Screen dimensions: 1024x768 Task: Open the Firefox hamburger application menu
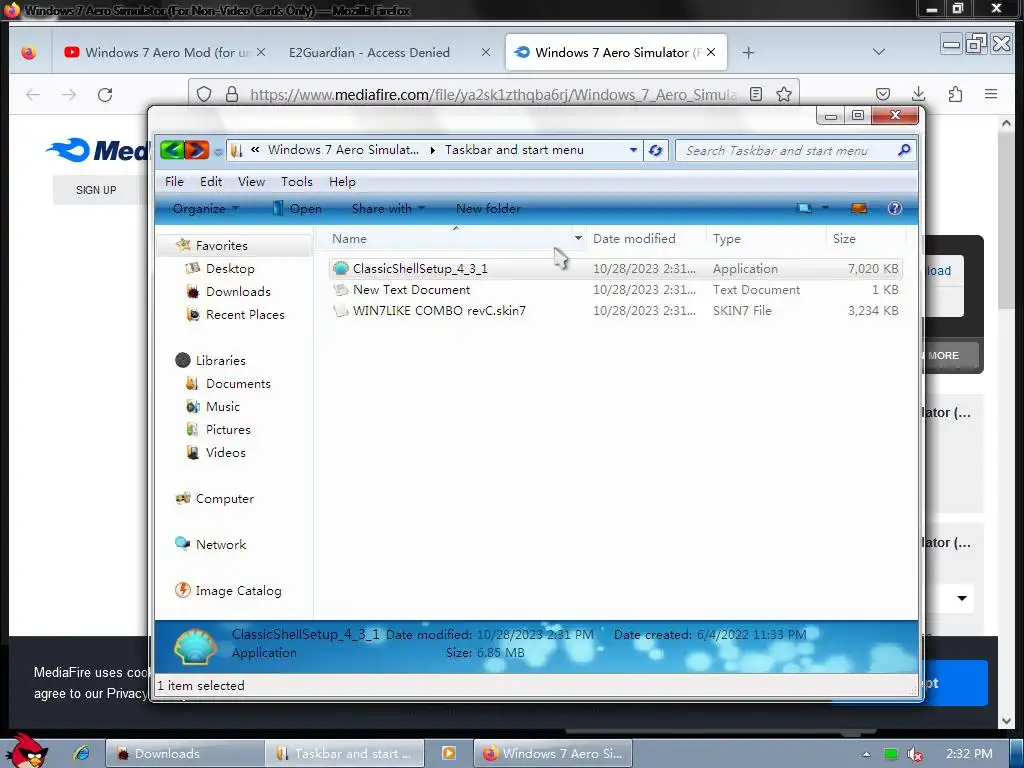coord(991,94)
